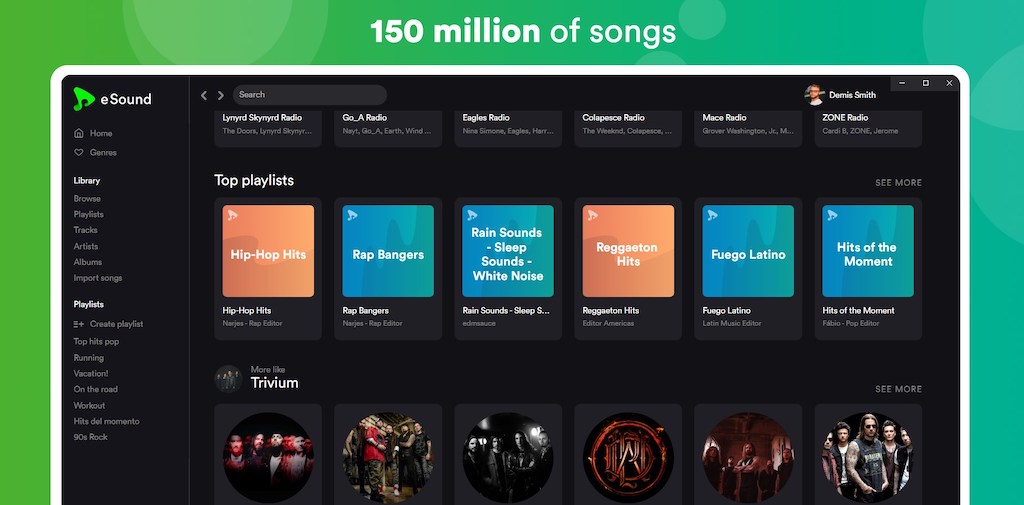Open the 90s Rock playlist
Image resolution: width=1024 pixels, height=505 pixels.
(91, 437)
